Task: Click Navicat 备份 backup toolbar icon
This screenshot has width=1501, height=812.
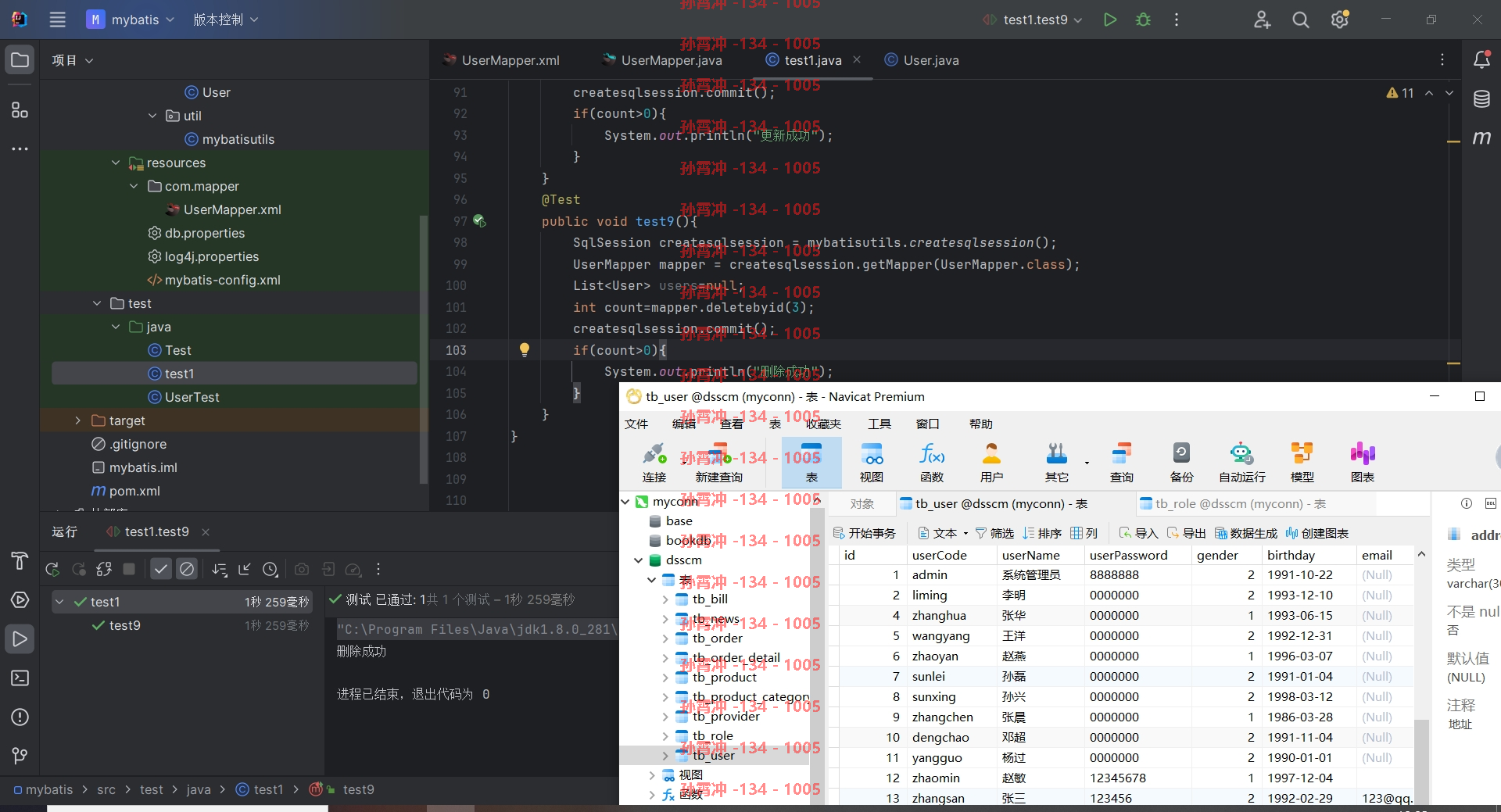Action: pyautogui.click(x=1181, y=463)
